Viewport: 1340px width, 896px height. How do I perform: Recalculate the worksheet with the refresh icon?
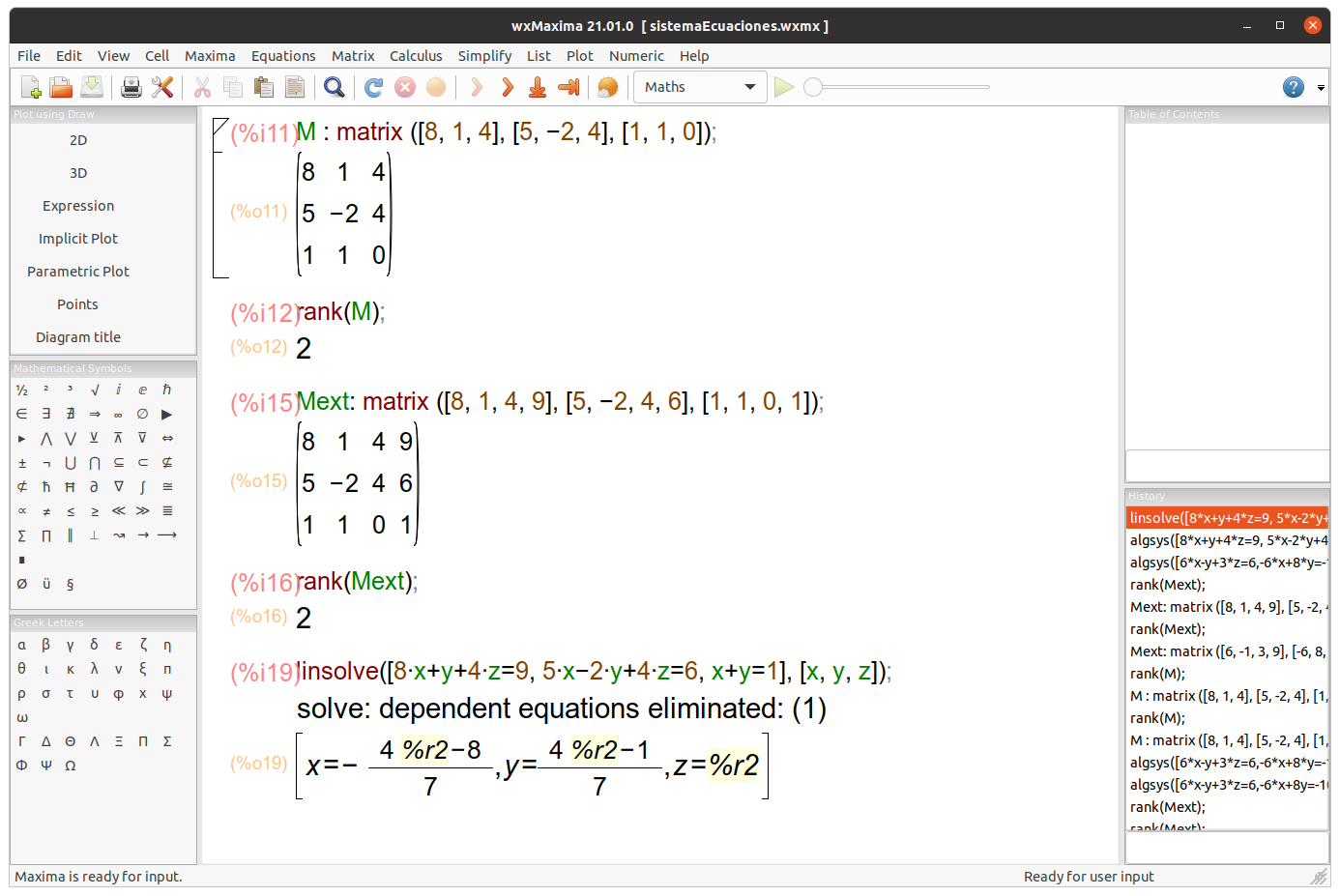(x=372, y=87)
